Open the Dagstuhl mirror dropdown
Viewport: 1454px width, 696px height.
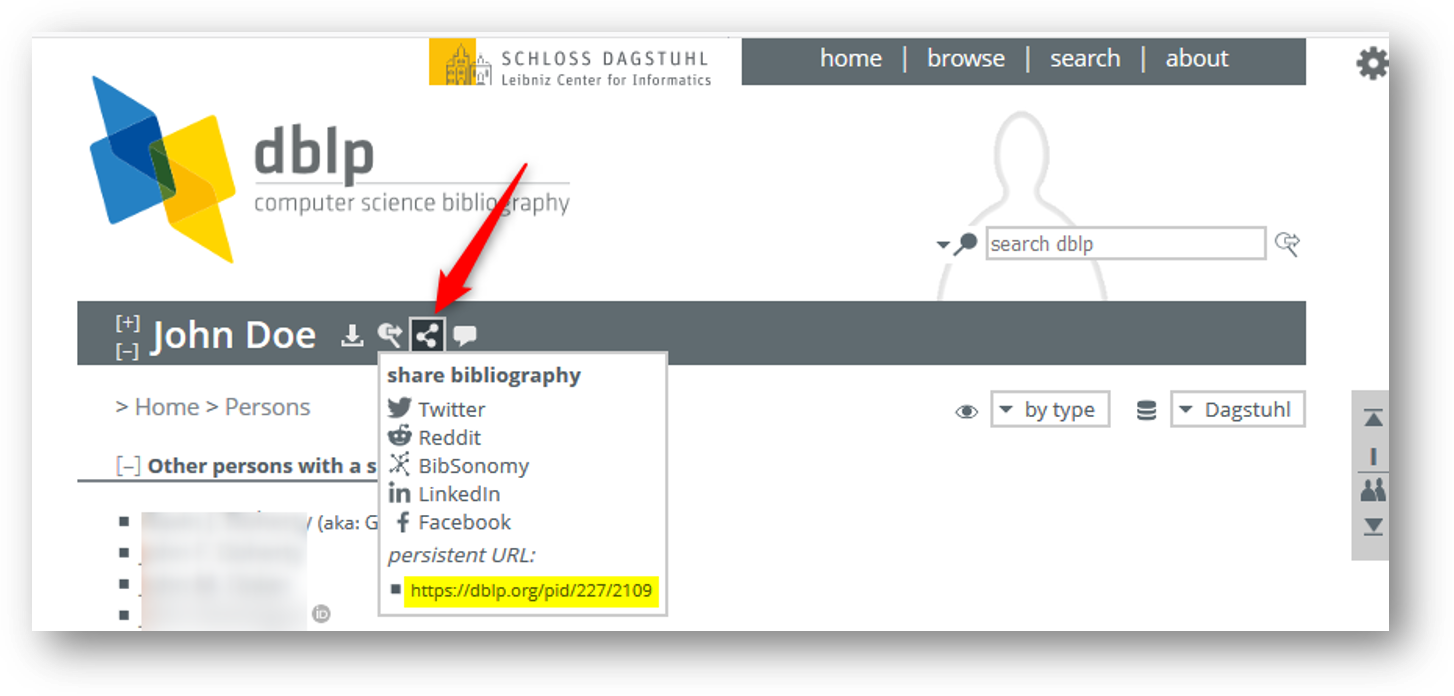[x=1238, y=409]
